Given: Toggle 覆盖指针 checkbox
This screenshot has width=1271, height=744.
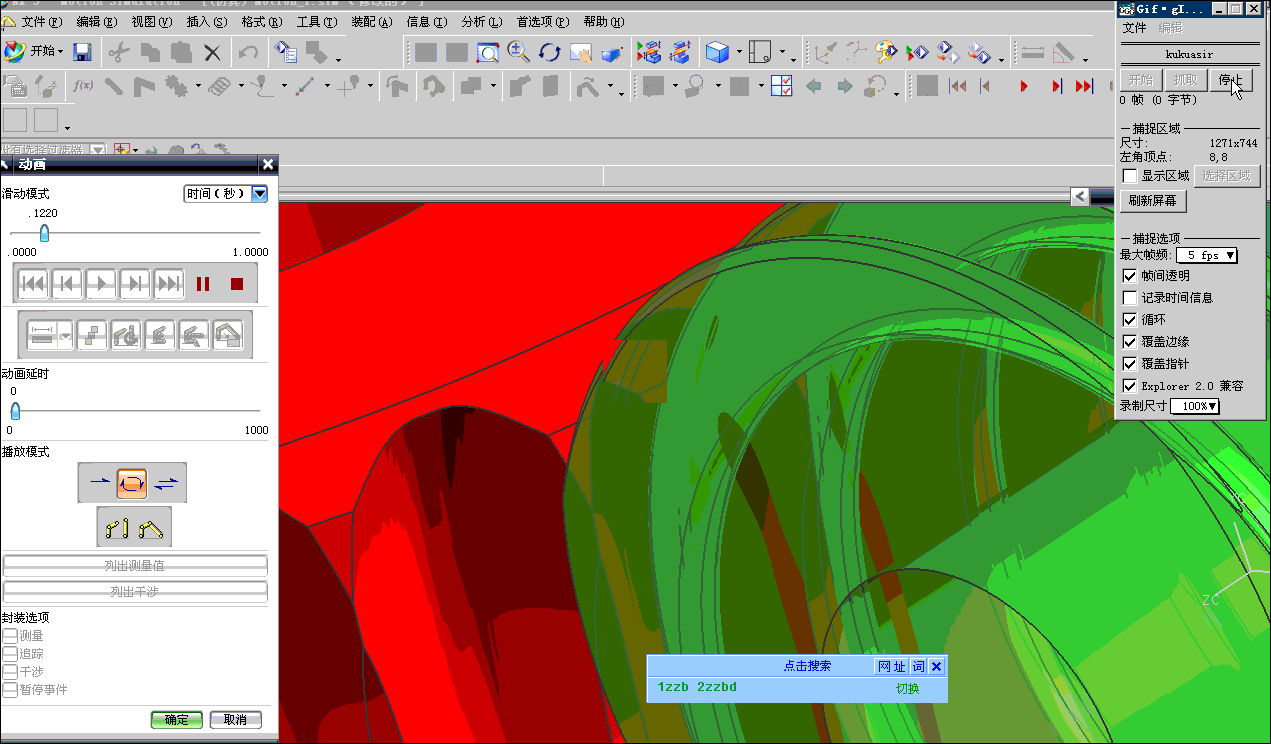Looking at the screenshot, I should (x=1130, y=364).
